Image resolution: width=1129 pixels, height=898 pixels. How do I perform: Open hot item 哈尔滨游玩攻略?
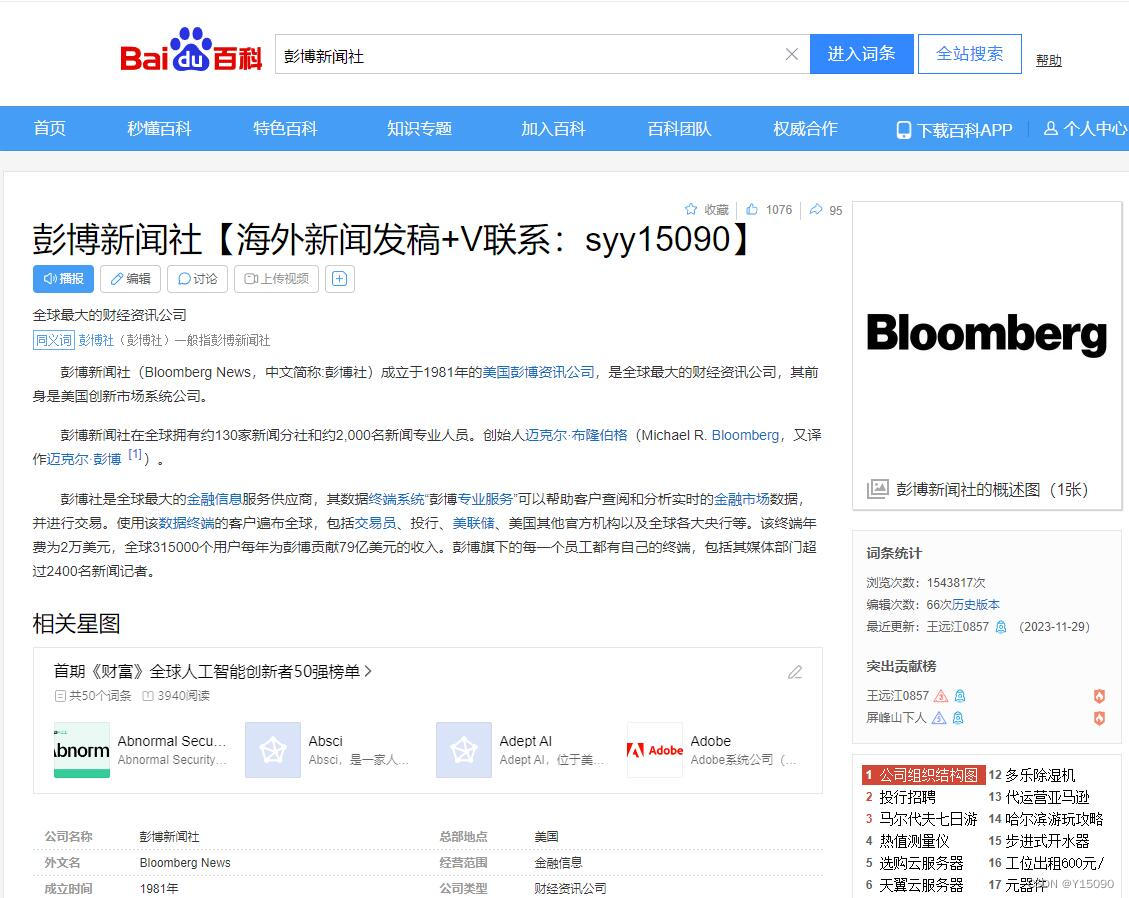click(1054, 819)
